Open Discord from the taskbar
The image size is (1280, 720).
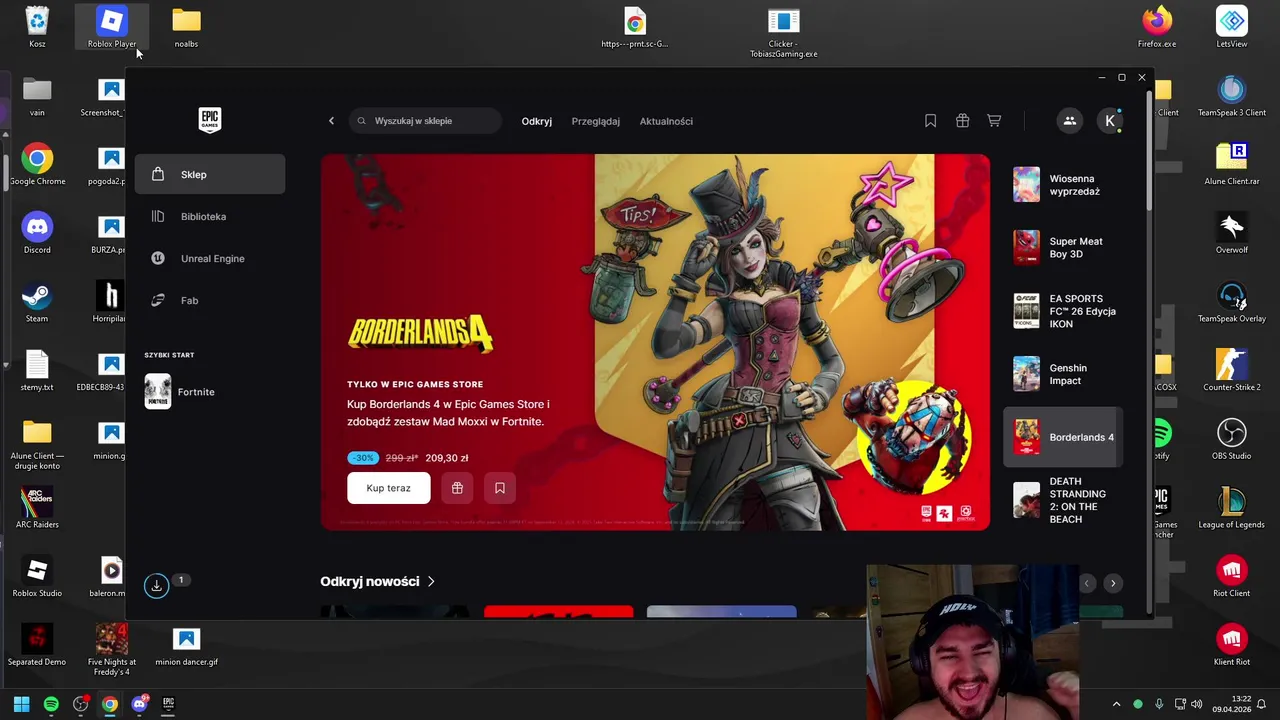139,704
